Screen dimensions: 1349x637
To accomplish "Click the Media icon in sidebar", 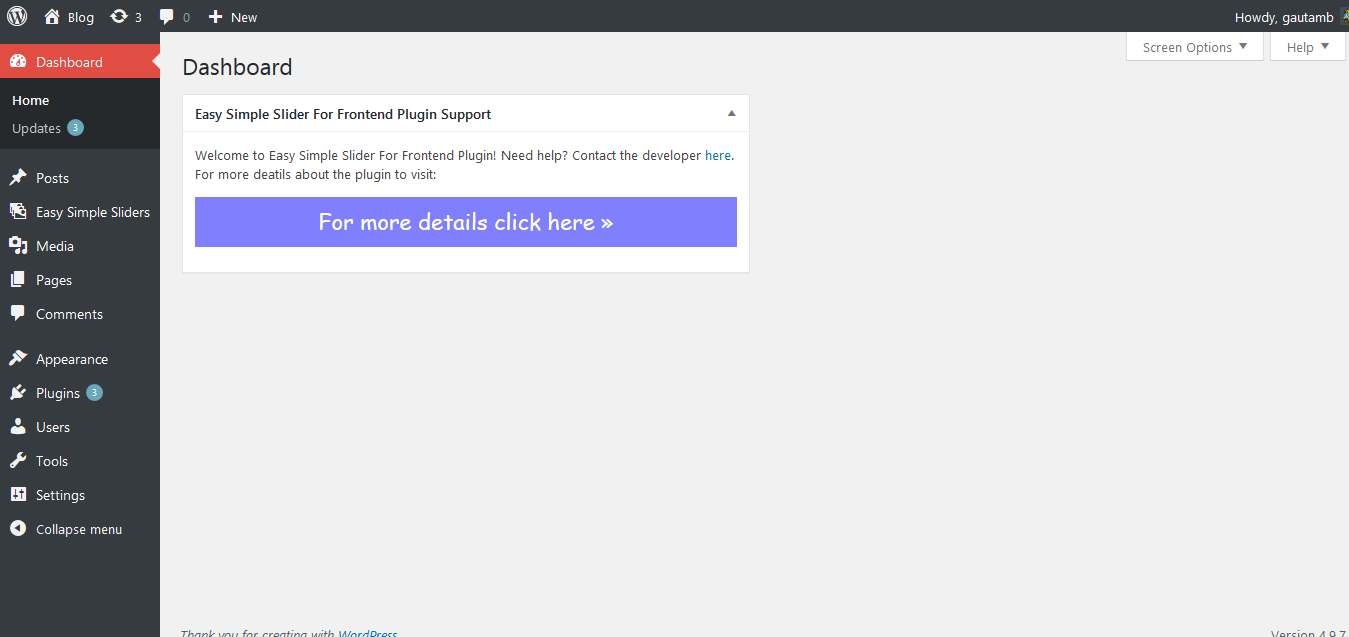I will (18, 246).
